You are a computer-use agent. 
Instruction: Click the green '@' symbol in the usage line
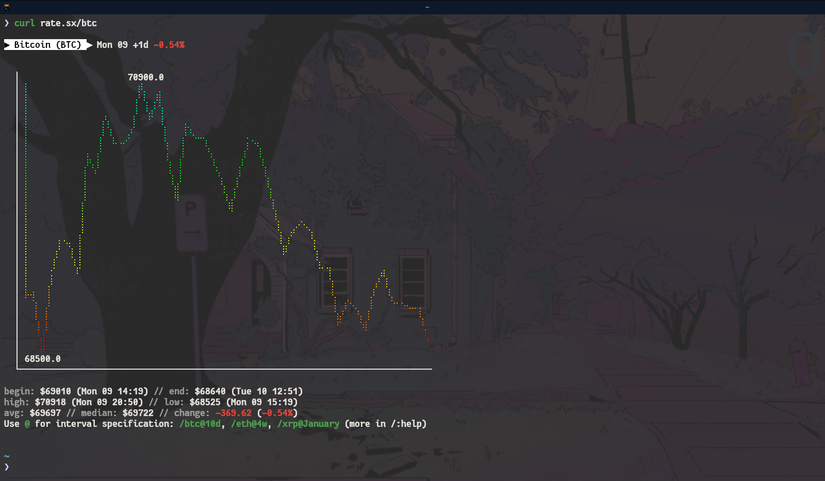click(27, 424)
